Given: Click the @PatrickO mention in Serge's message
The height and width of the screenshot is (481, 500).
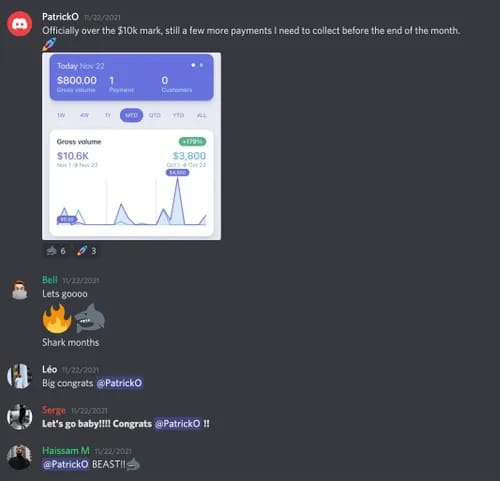Looking at the screenshot, I should [x=178, y=424].
